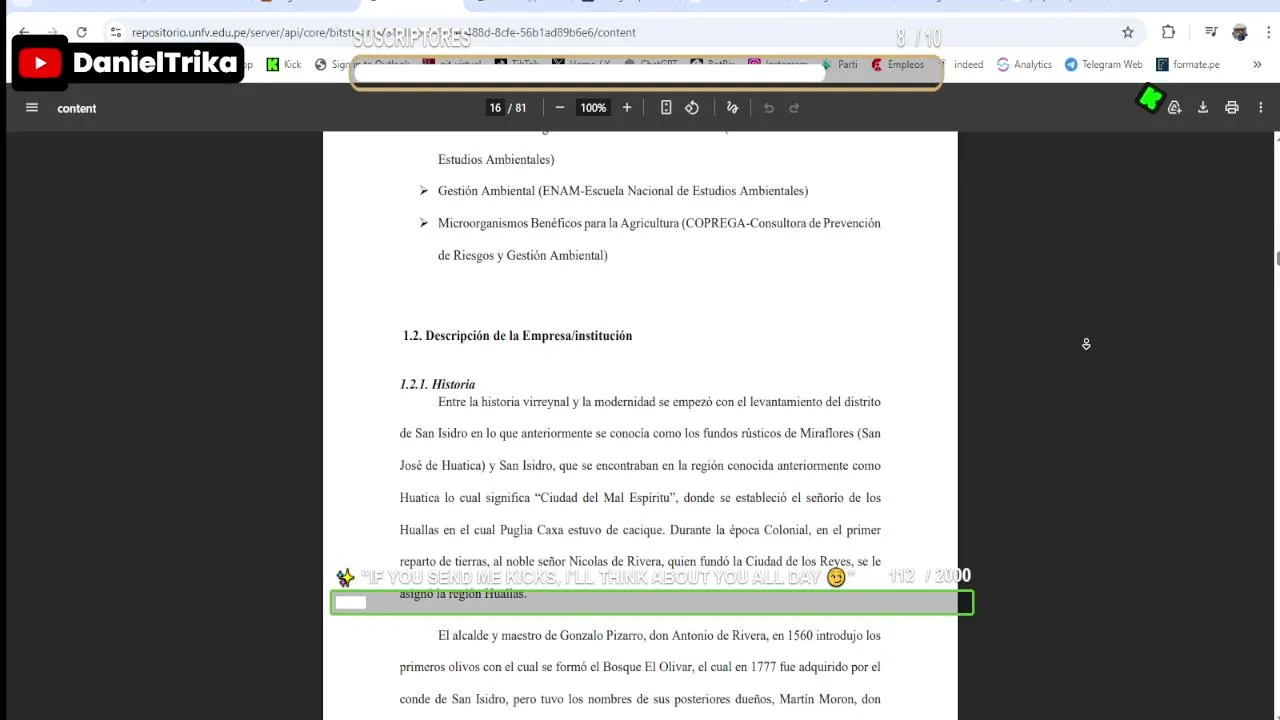The width and height of the screenshot is (1280, 720).
Task: Click the vertical page scrollbar thumb
Action: (1277, 259)
